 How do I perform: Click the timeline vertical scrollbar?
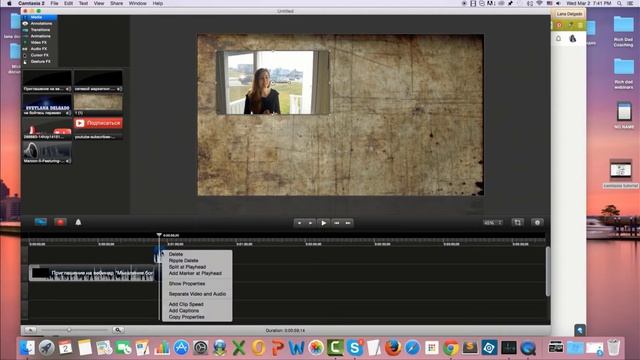[548, 271]
